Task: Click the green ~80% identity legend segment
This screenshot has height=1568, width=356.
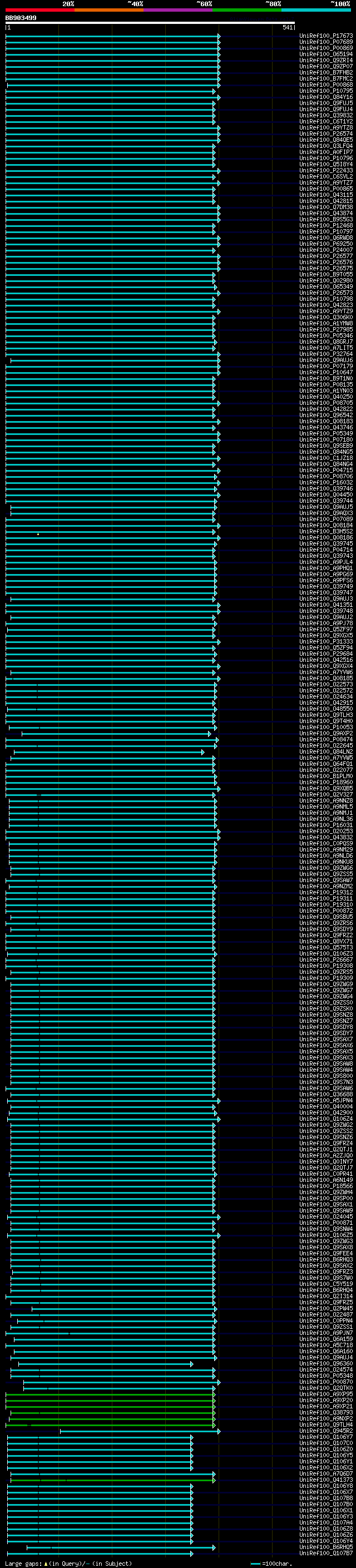Action: pyautogui.click(x=247, y=10)
